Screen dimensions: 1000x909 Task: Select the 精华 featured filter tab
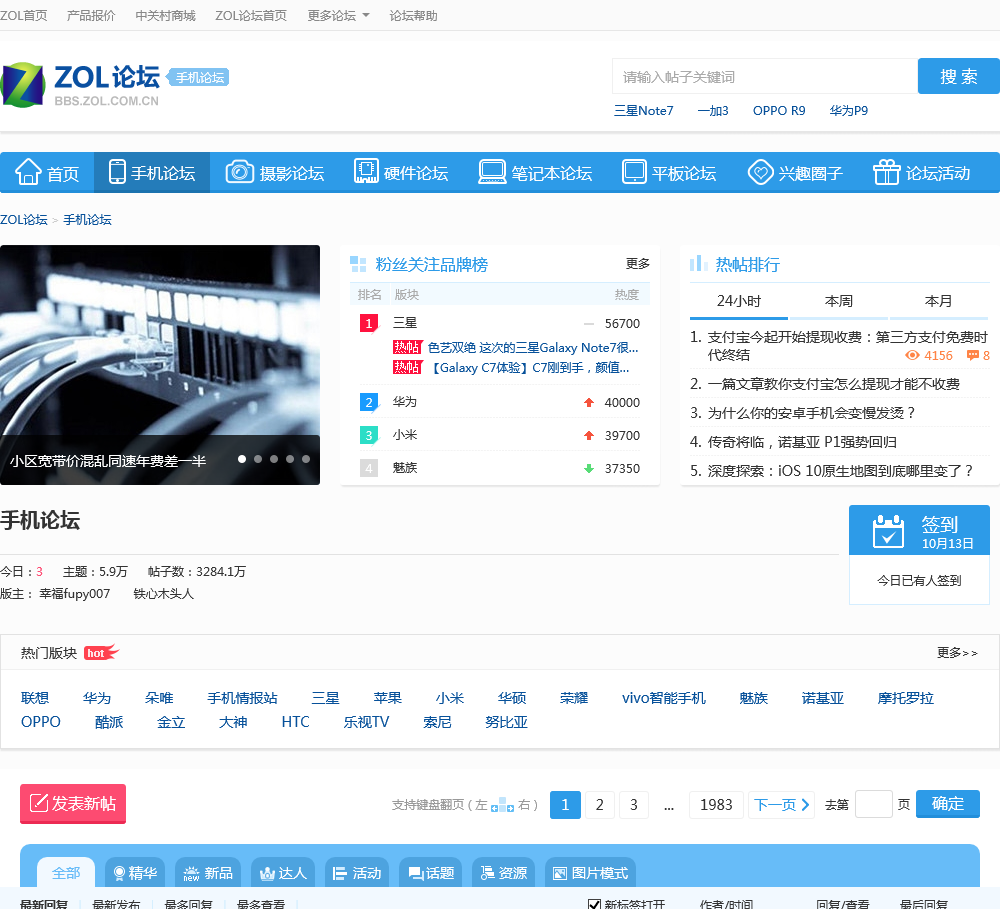(x=135, y=873)
